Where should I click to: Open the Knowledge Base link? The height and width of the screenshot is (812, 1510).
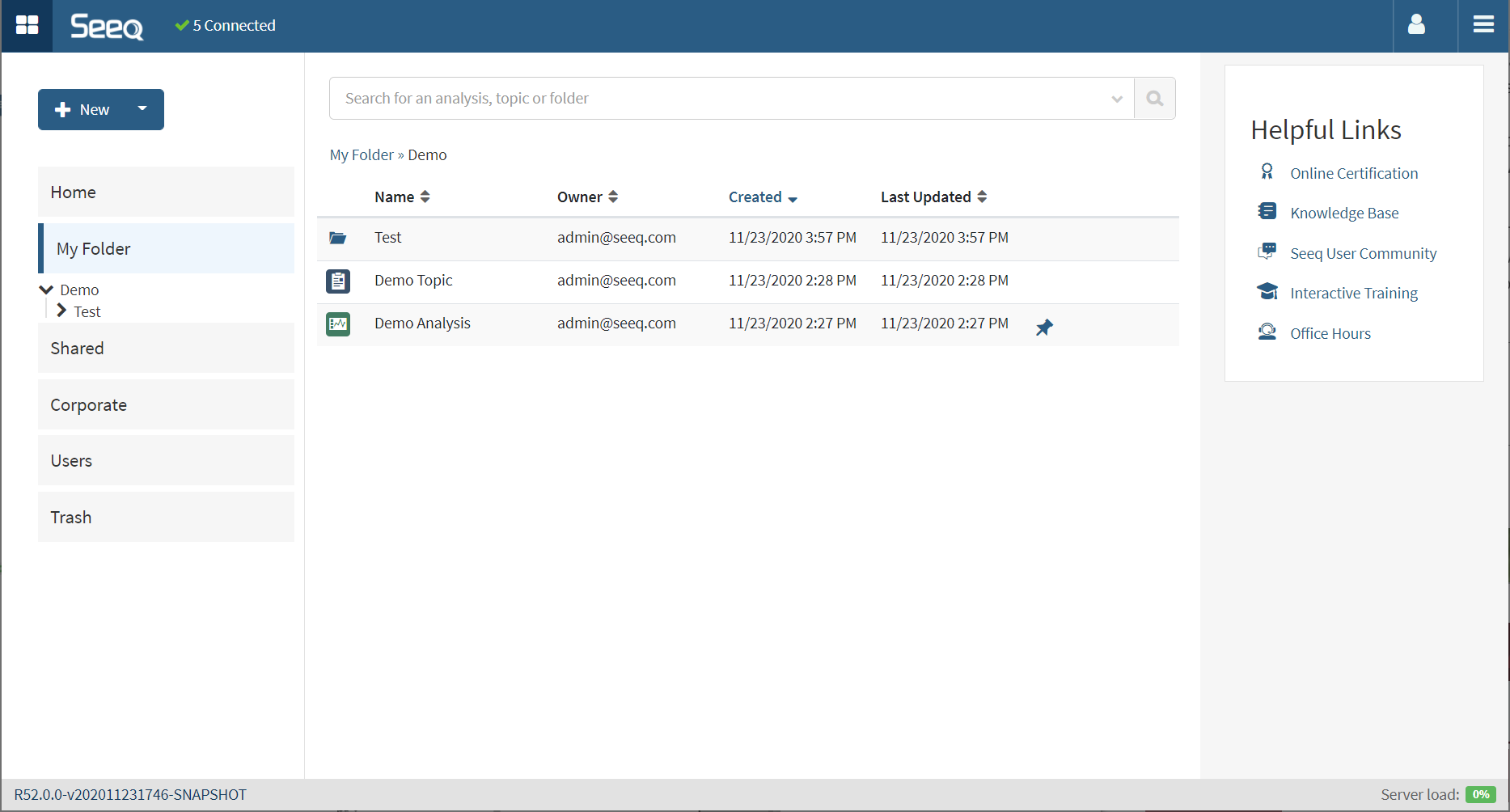[x=1343, y=214]
